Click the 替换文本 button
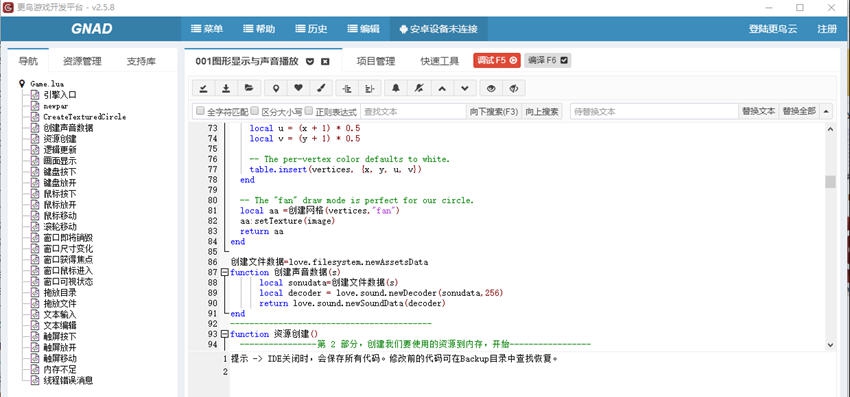 [x=758, y=111]
